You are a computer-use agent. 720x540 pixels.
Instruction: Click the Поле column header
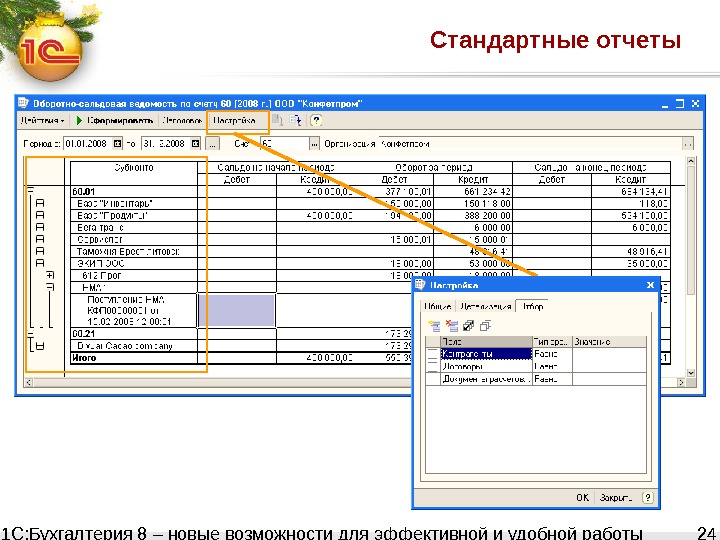click(486, 342)
